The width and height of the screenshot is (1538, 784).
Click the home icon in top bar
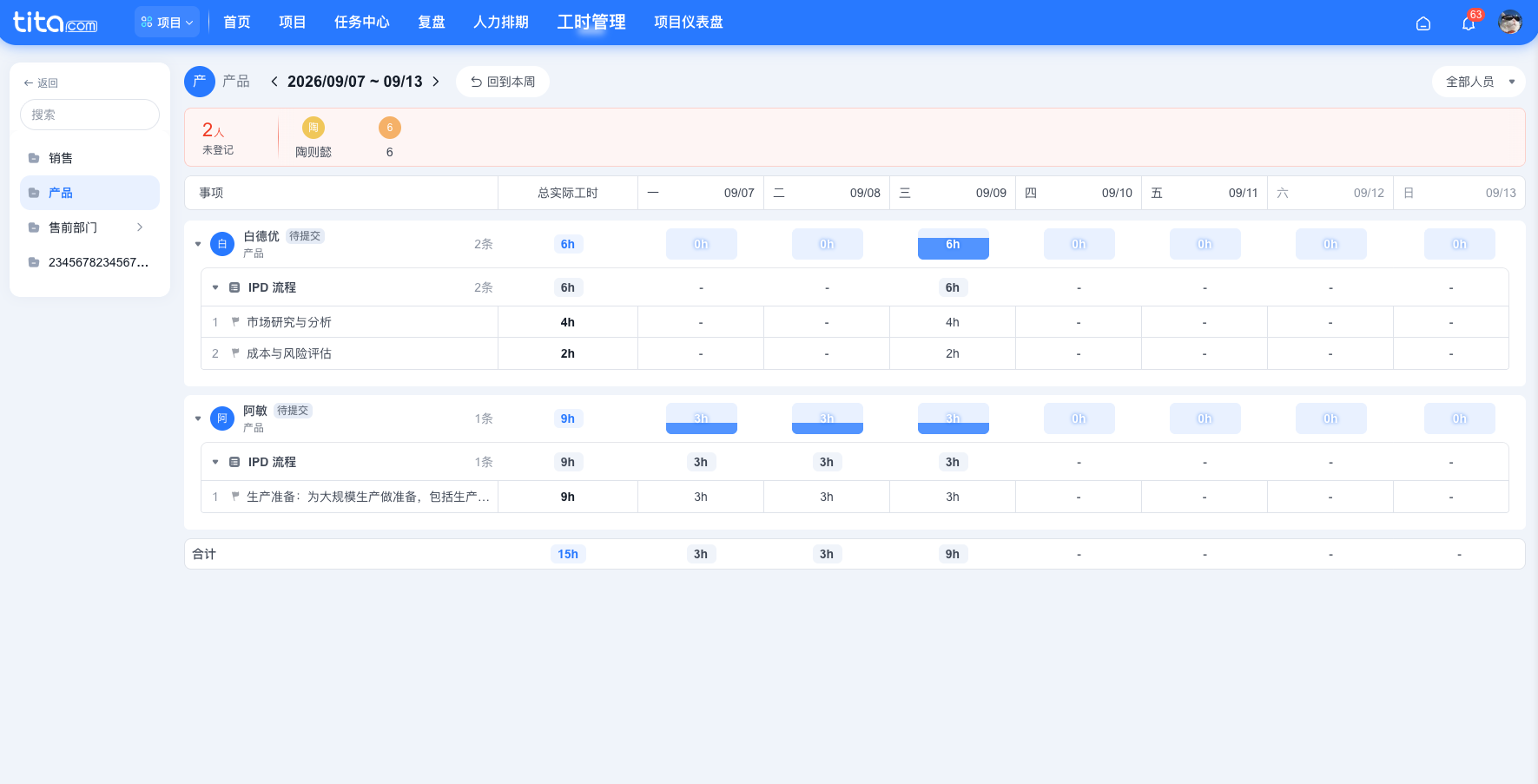(x=1423, y=23)
